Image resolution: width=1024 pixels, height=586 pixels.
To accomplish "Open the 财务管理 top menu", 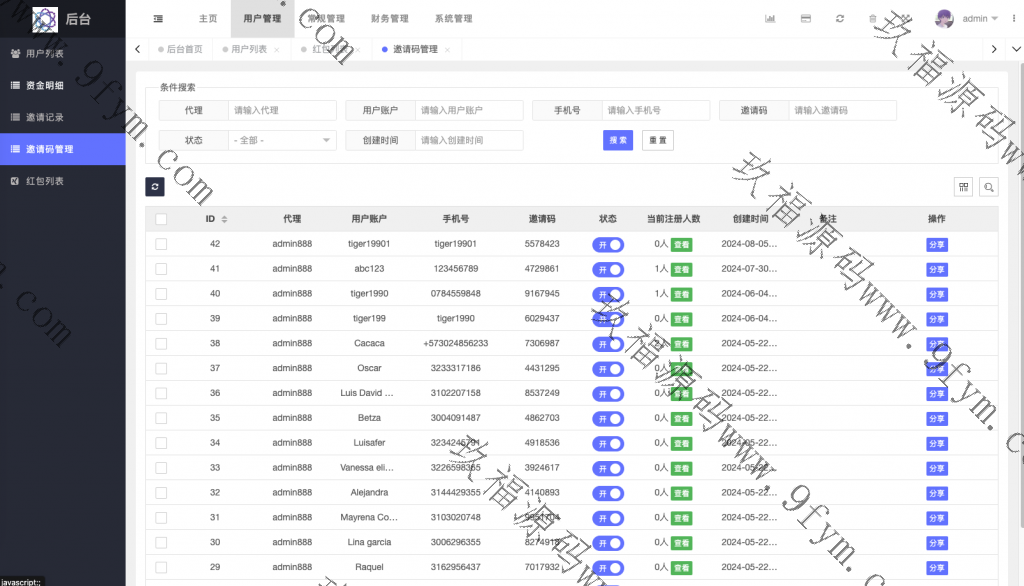I will tap(389, 19).
